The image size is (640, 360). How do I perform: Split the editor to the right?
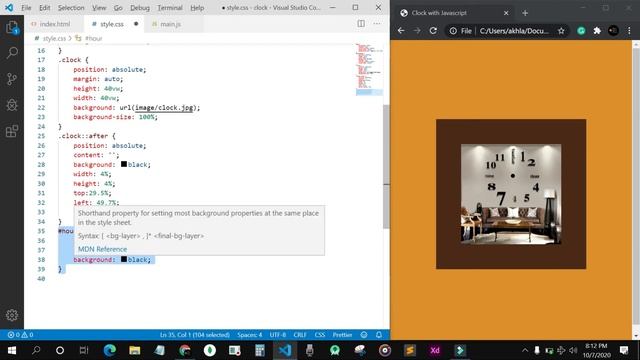click(x=361, y=24)
